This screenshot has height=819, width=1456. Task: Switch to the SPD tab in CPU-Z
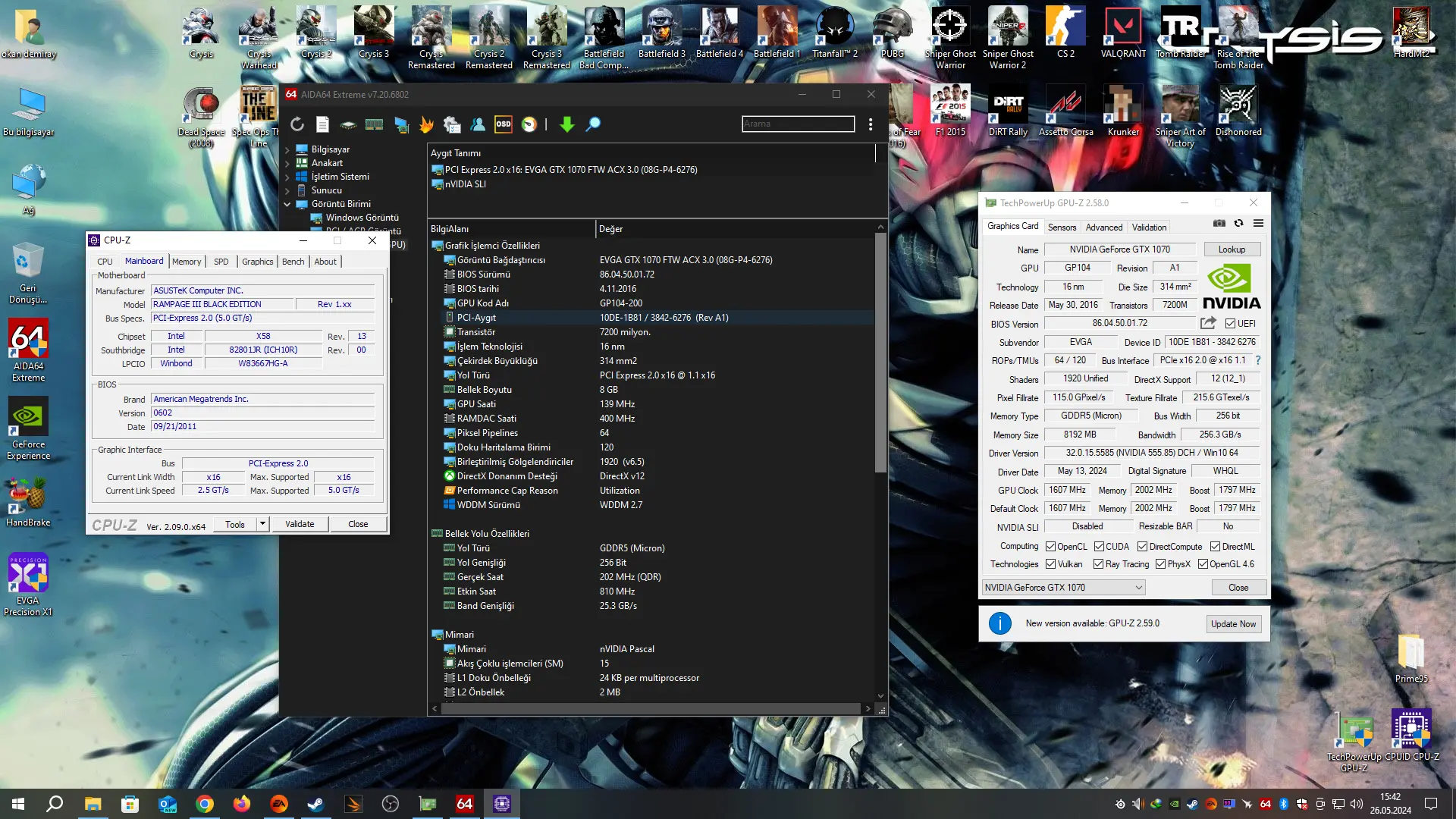click(221, 262)
